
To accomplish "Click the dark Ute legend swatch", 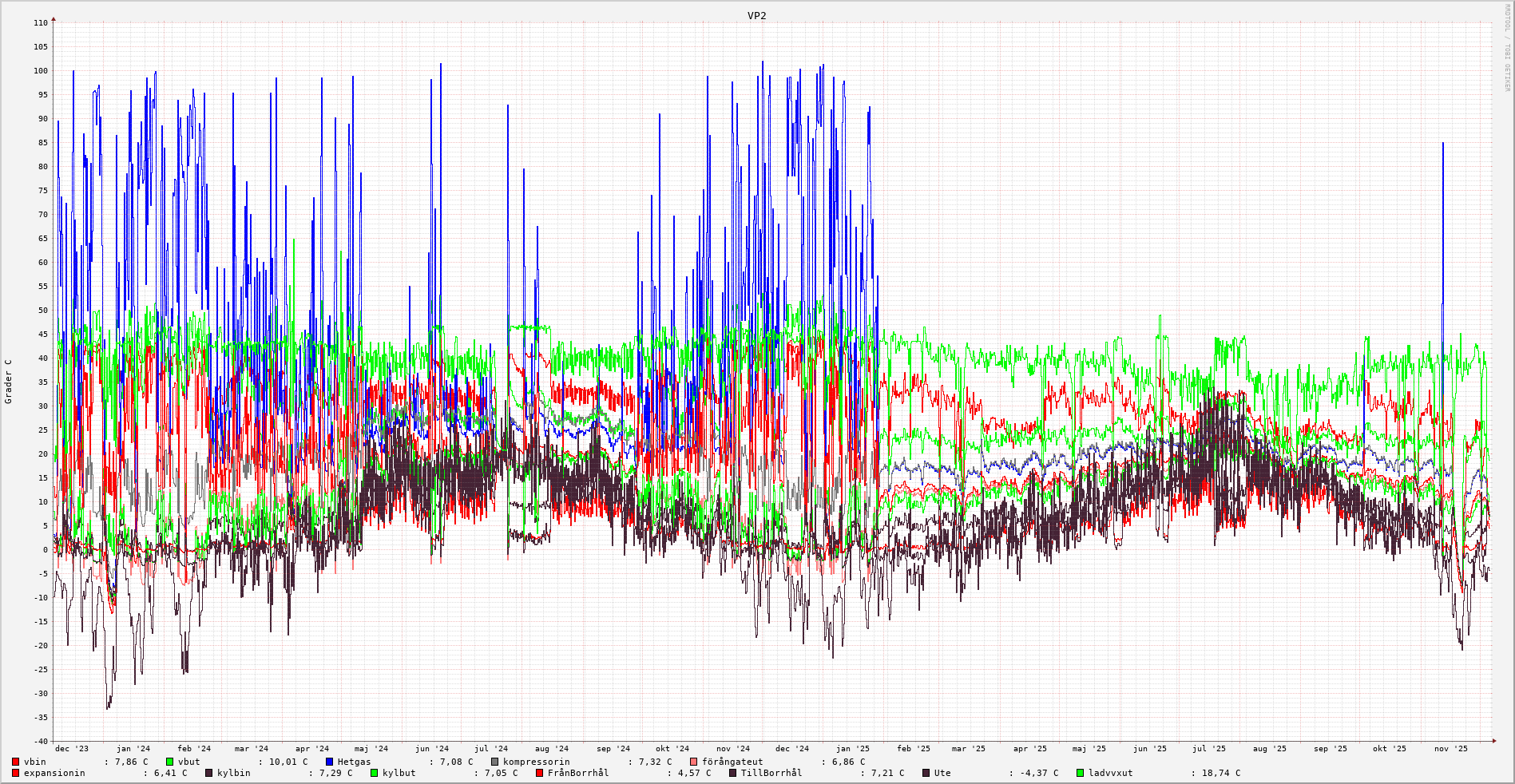I will pos(926,773).
